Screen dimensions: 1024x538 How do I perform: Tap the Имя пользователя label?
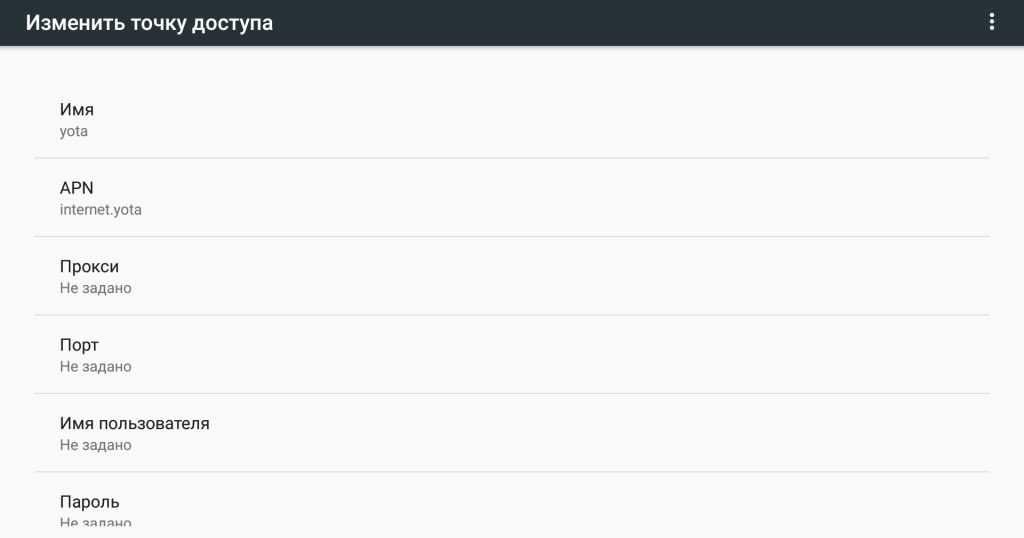coord(135,423)
